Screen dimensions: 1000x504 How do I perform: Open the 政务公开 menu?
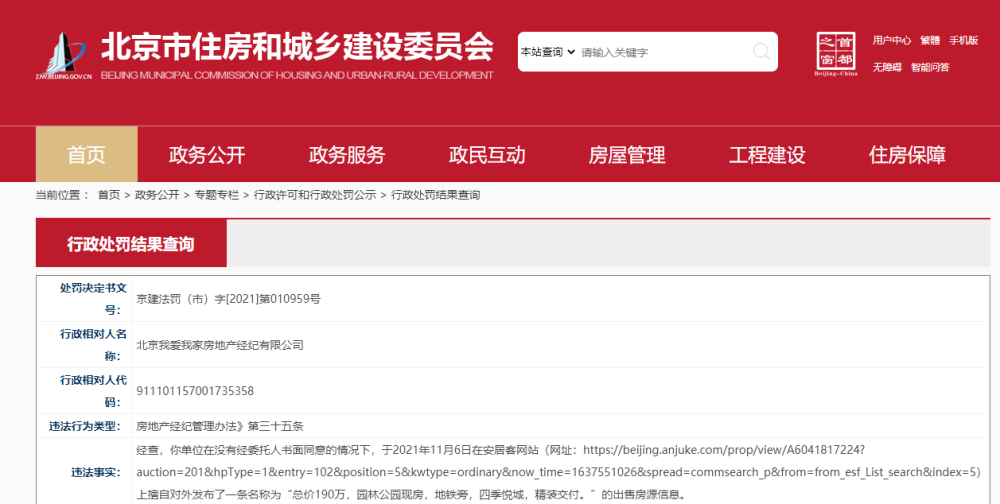pos(207,154)
